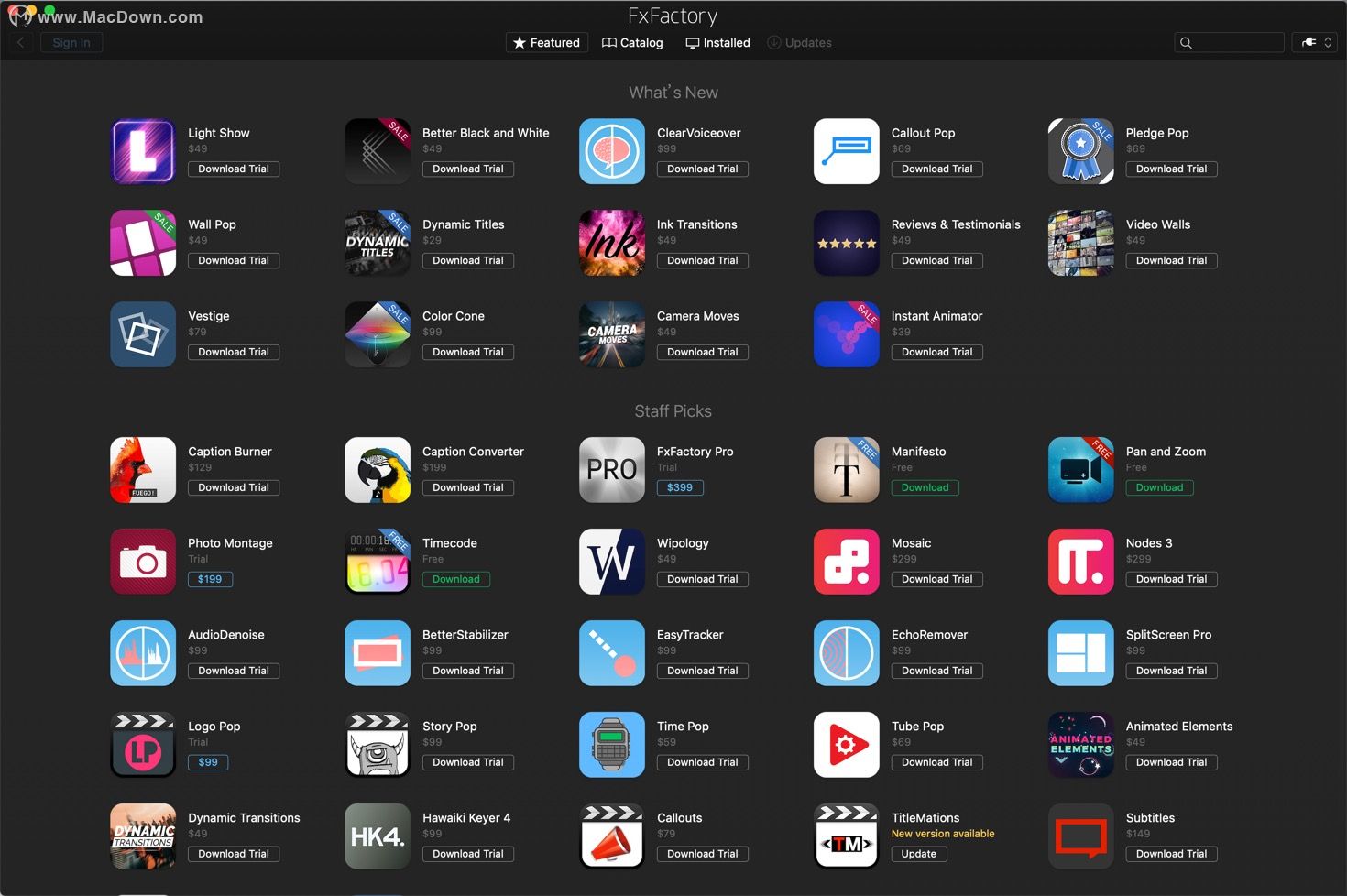Open the plug-in dropdown at top right

coord(1315,43)
